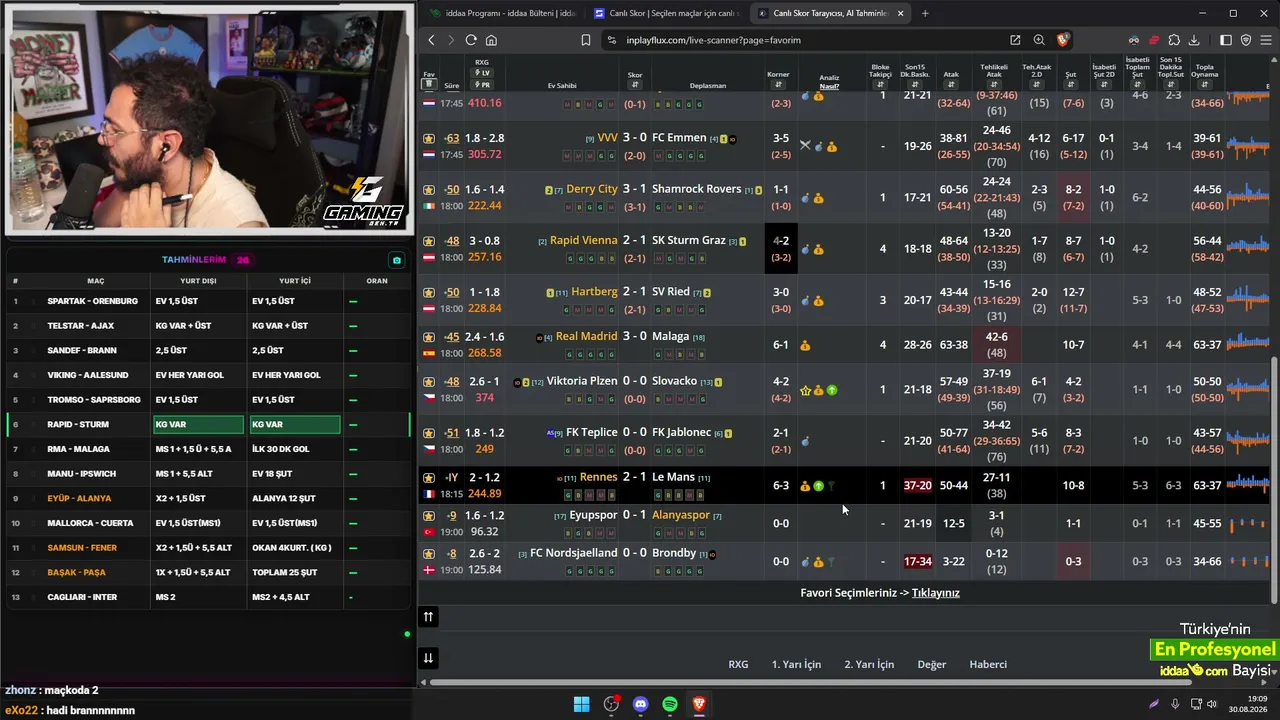Click the green up-arrow icon for Rennes
The image size is (1280, 720).
pyautogui.click(x=818, y=486)
